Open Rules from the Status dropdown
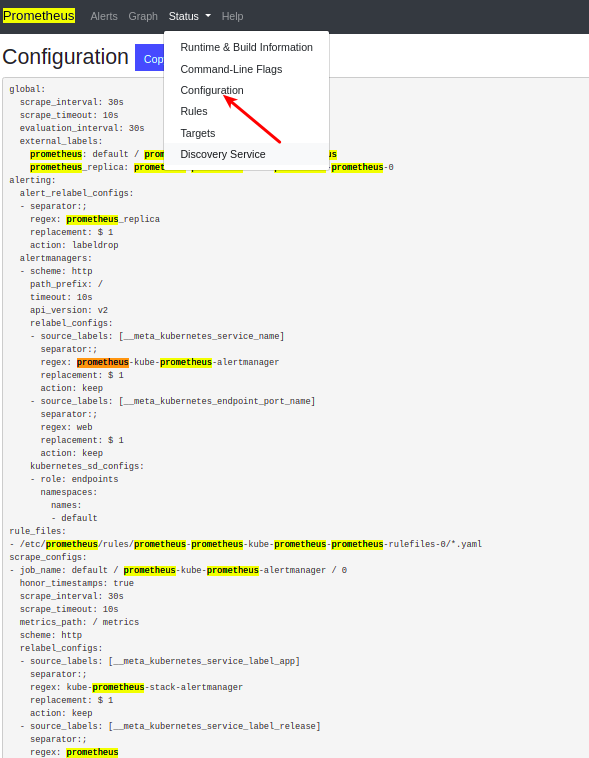 (246, 111)
